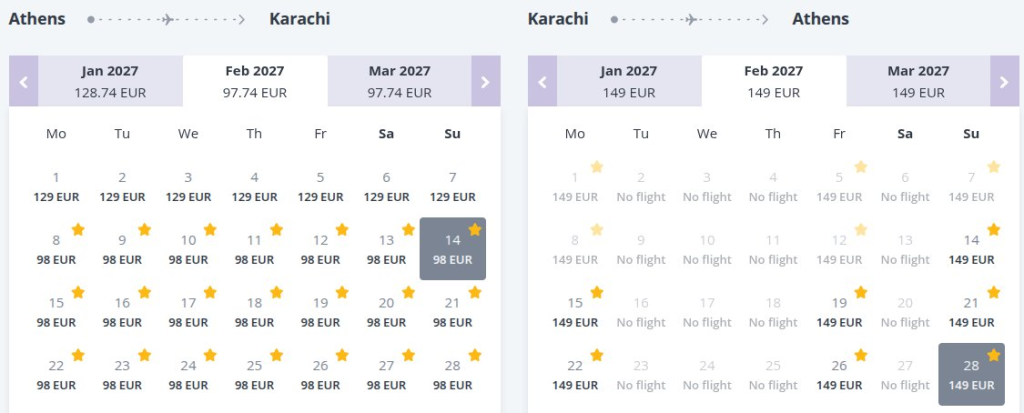Select Mar 2027 tab for Athens to Karachi
The height and width of the screenshot is (413, 1024).
tap(399, 81)
